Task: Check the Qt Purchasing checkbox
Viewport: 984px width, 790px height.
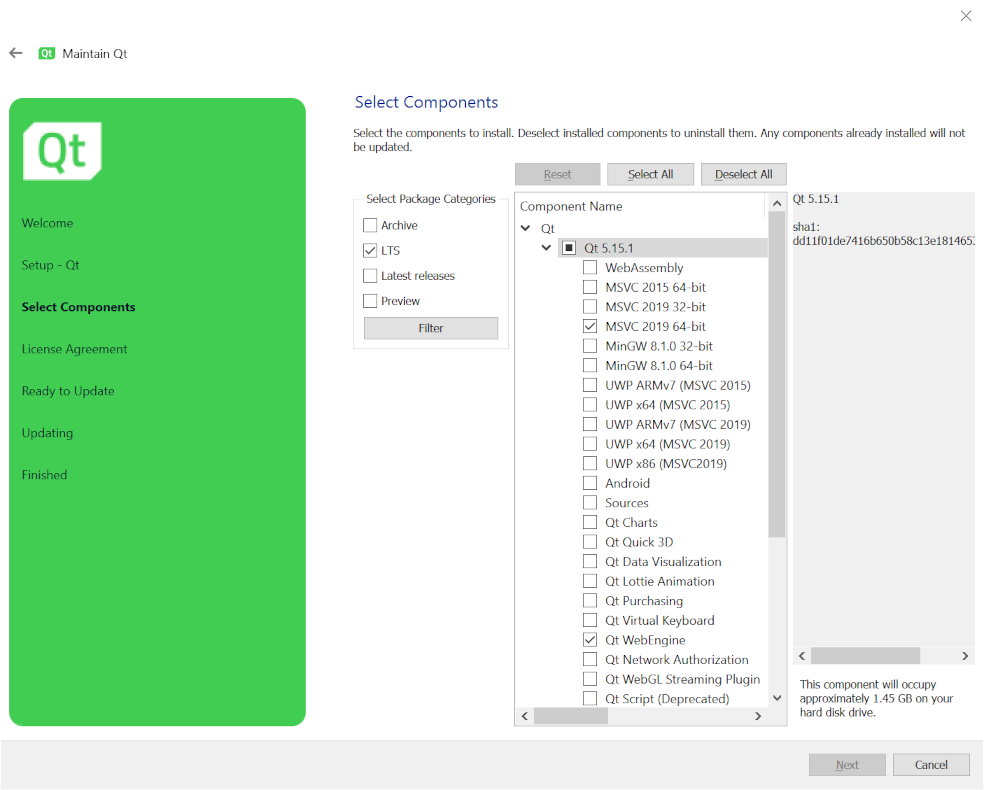Action: pyautogui.click(x=590, y=601)
